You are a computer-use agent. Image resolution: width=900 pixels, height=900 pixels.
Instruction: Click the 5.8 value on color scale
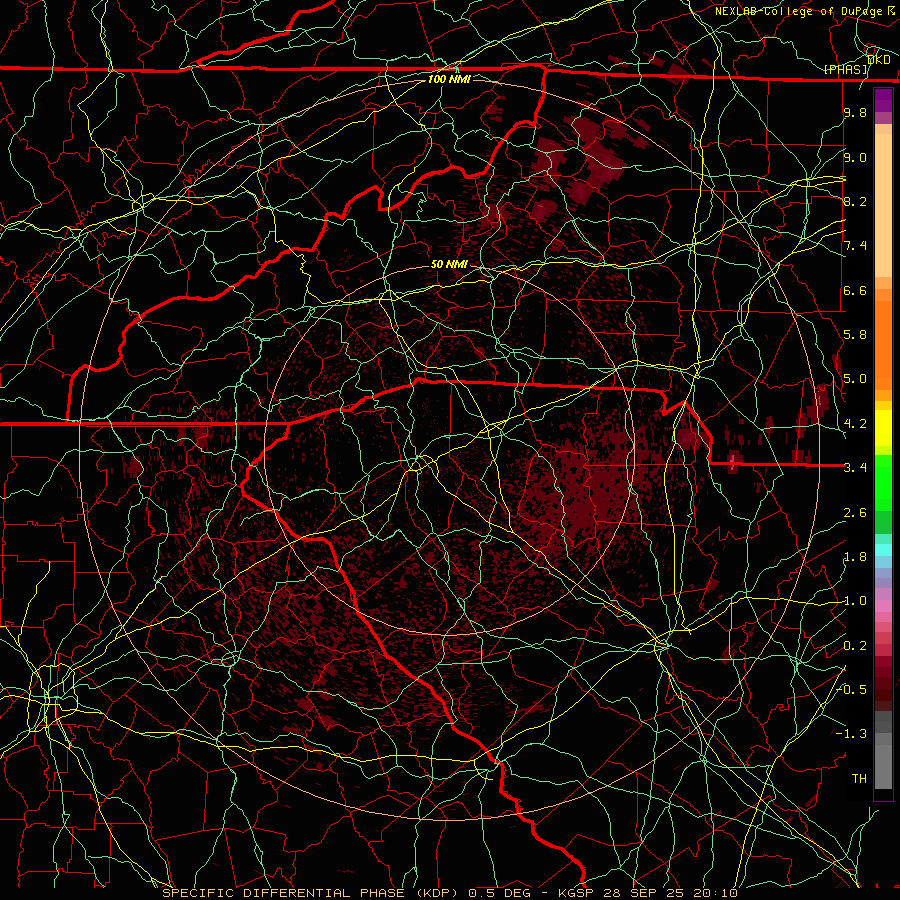(x=855, y=335)
